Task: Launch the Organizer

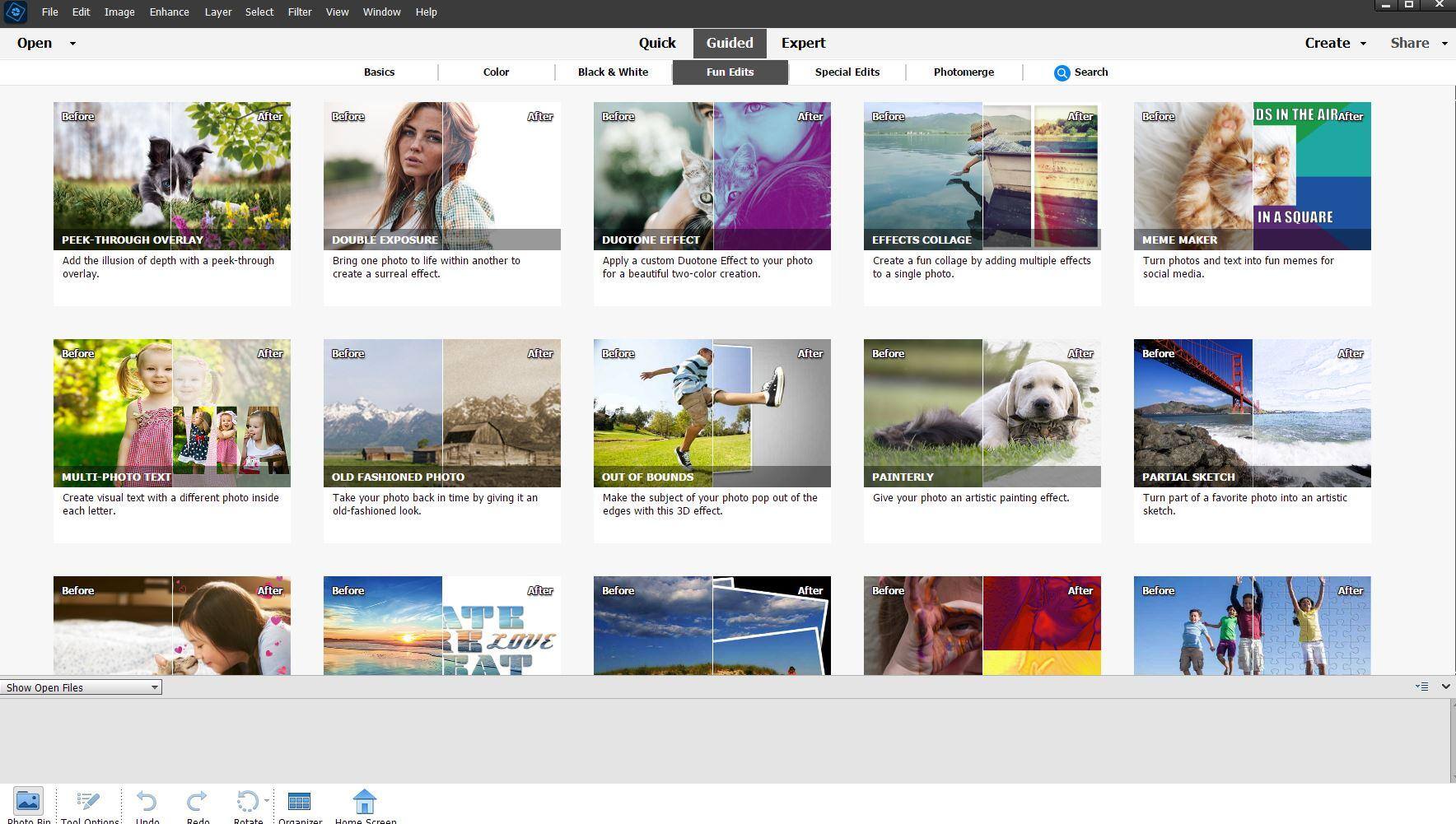Action: coord(299,802)
